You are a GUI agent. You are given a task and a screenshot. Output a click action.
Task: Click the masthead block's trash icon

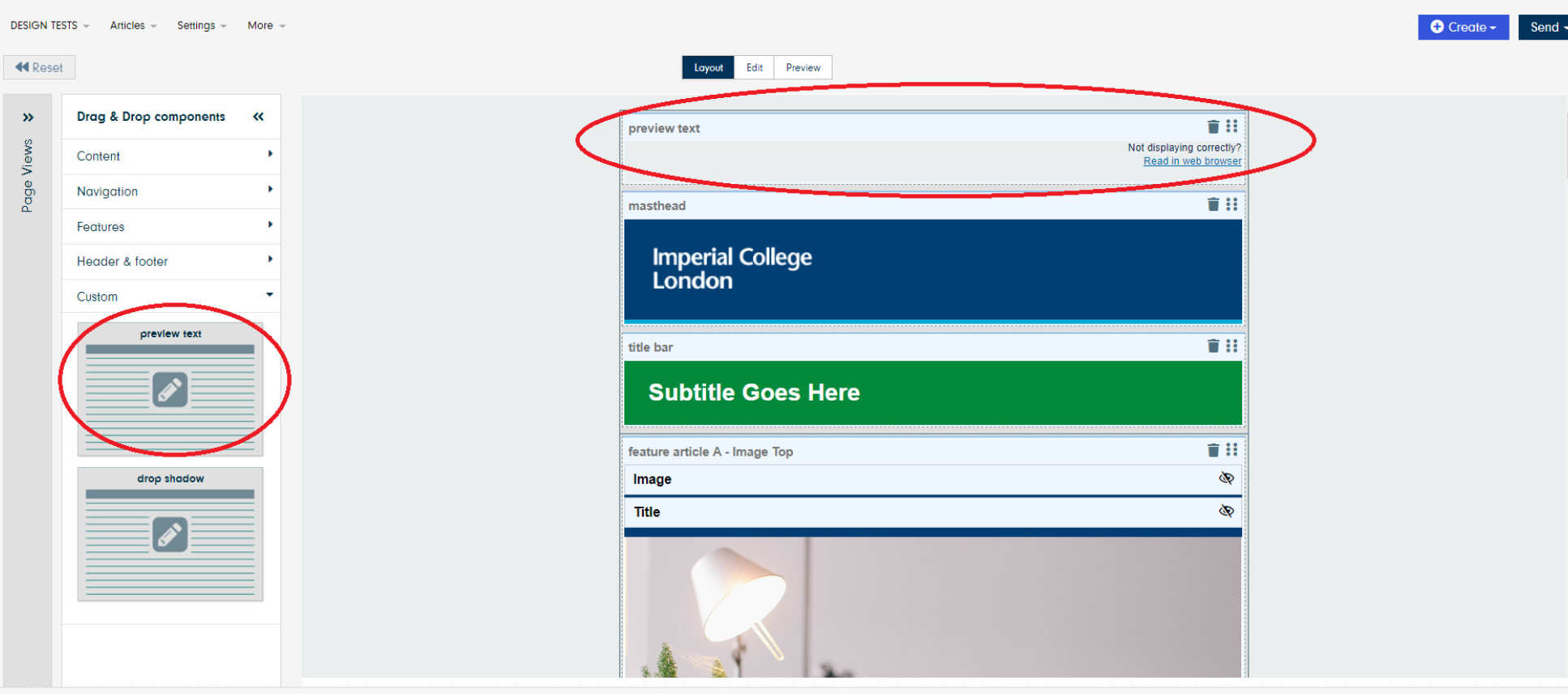pyautogui.click(x=1213, y=204)
